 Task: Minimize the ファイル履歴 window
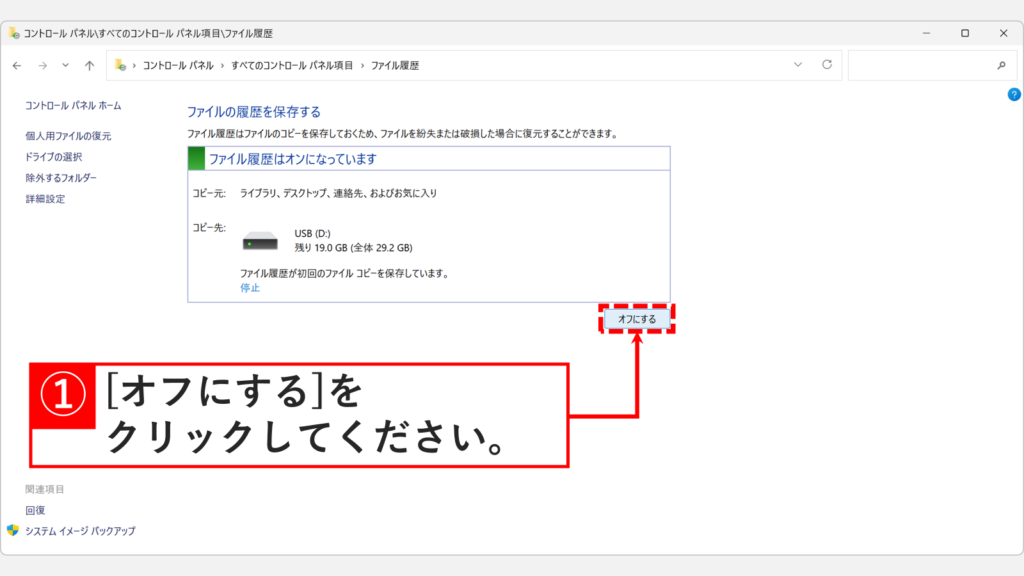click(926, 33)
